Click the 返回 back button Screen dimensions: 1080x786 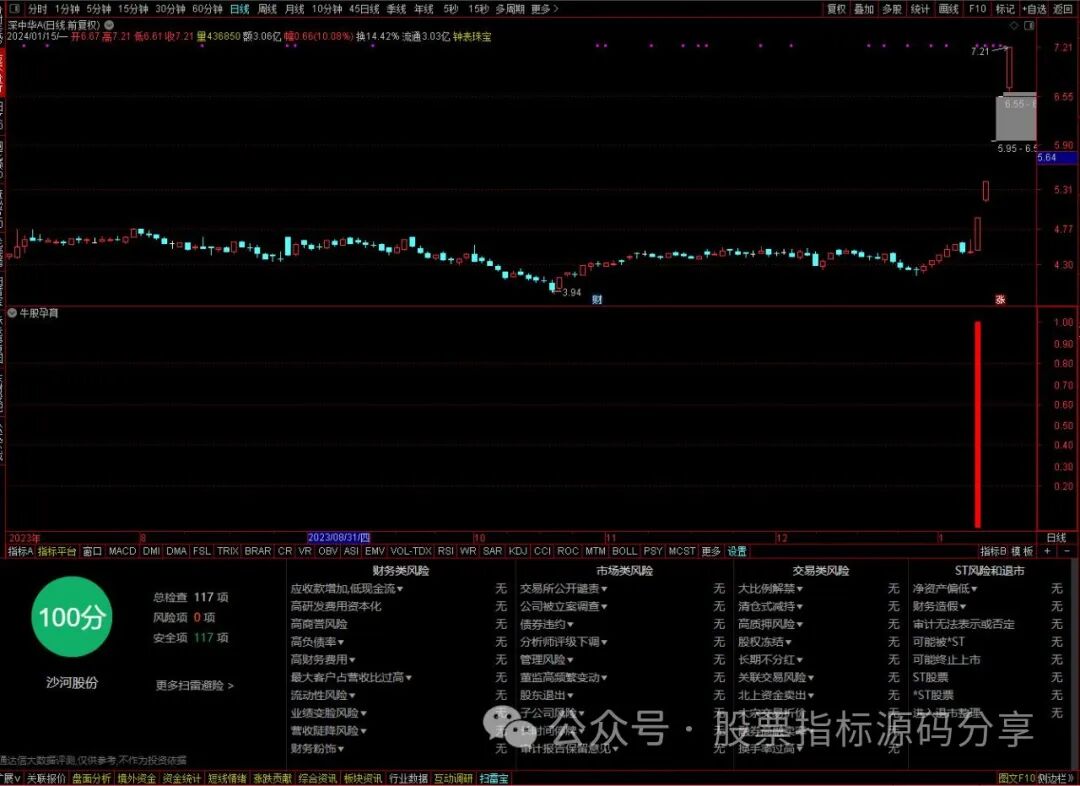tap(1063, 9)
